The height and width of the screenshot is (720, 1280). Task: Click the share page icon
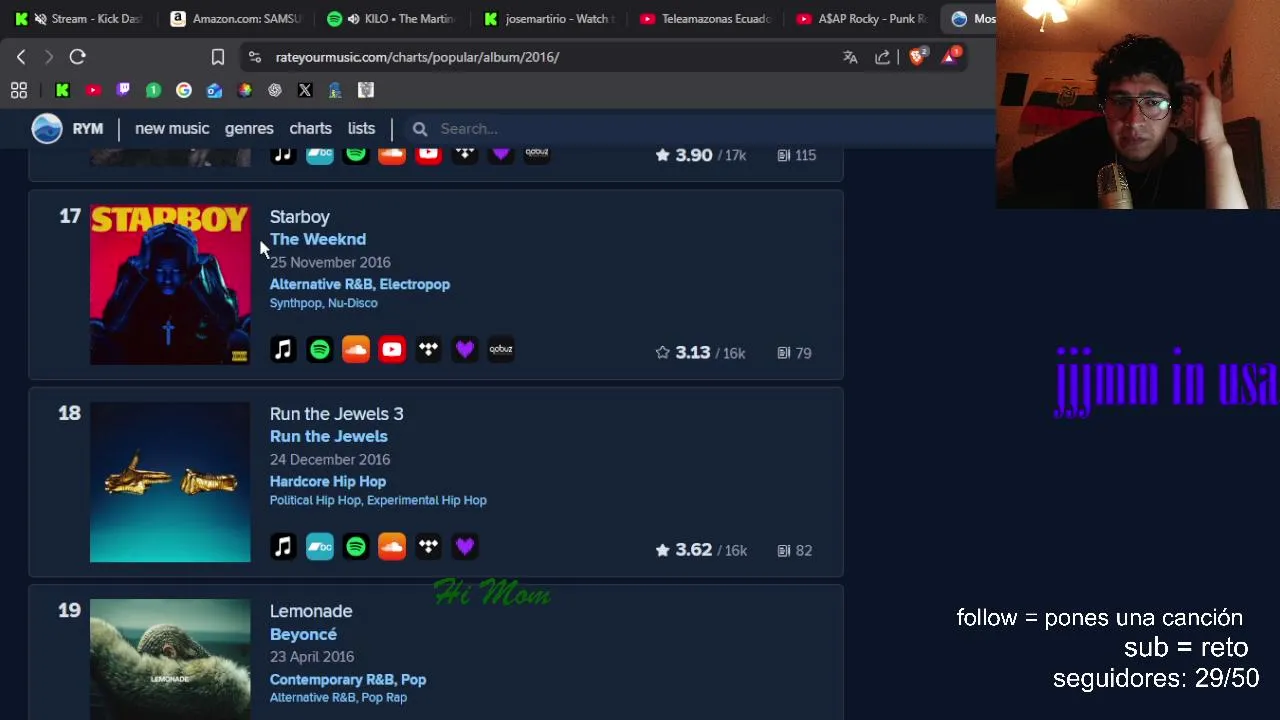(x=882, y=57)
